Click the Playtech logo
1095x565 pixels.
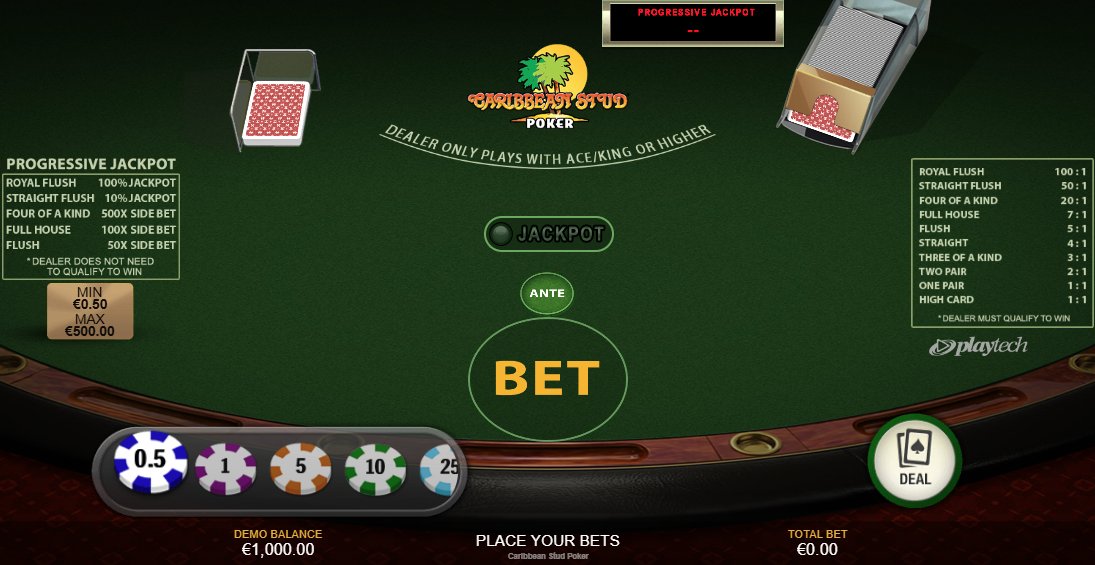978,346
